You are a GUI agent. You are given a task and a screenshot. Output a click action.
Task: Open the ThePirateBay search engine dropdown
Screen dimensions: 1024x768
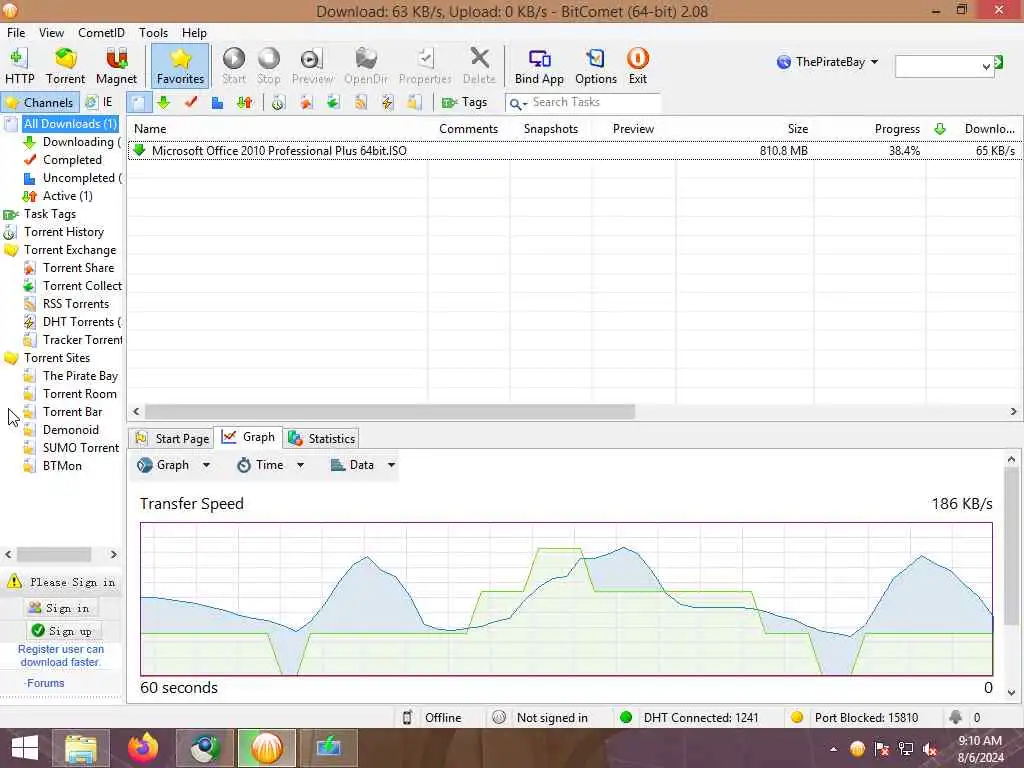(x=827, y=62)
